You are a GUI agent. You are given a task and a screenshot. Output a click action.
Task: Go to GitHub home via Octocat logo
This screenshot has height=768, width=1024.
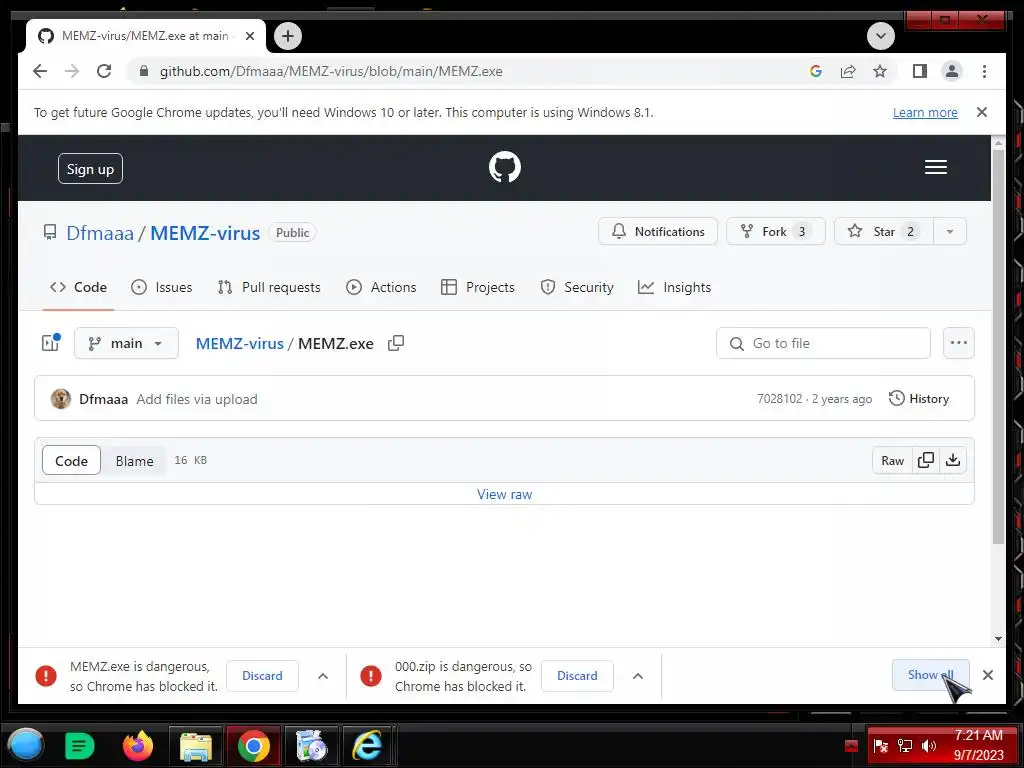click(x=505, y=167)
